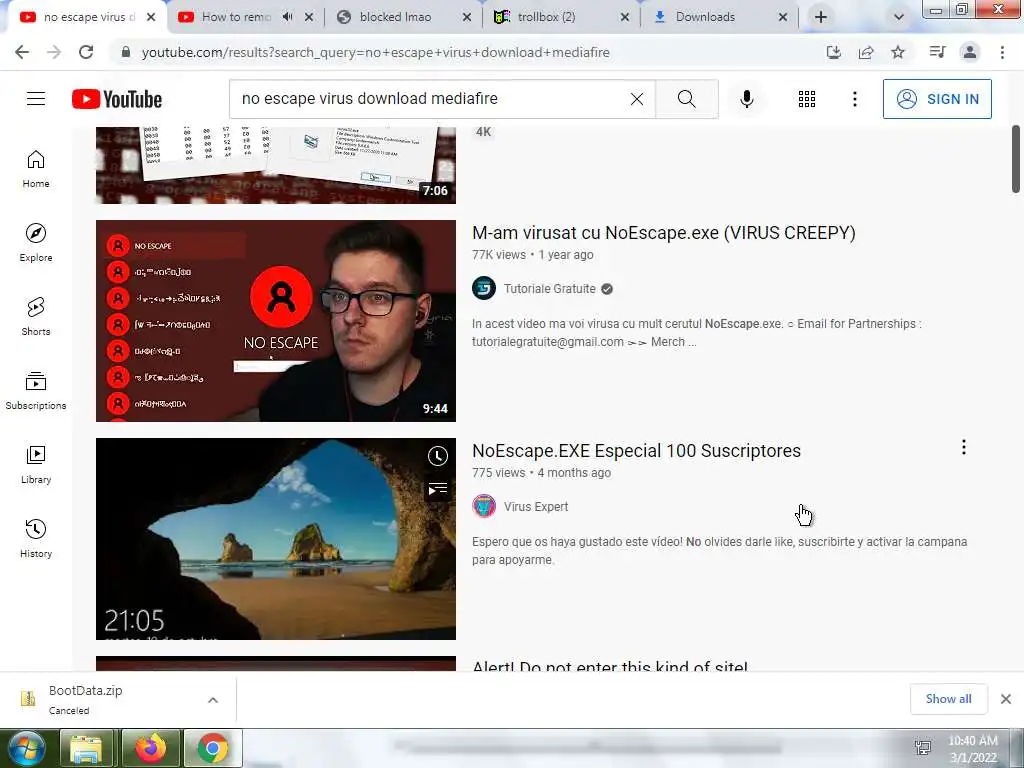This screenshot has height=768, width=1024.
Task: Click the system tray network icon
Action: click(x=923, y=748)
